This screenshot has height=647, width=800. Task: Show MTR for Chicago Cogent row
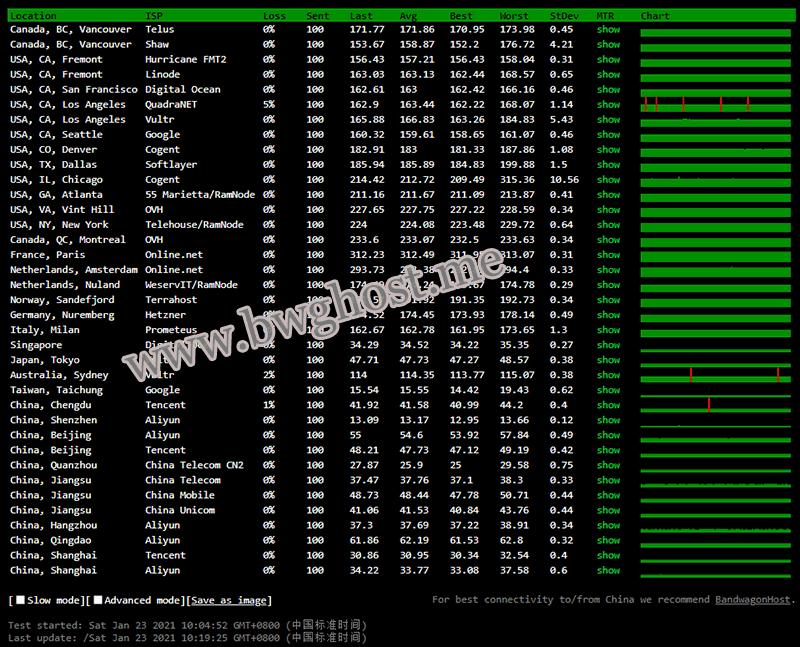(608, 180)
